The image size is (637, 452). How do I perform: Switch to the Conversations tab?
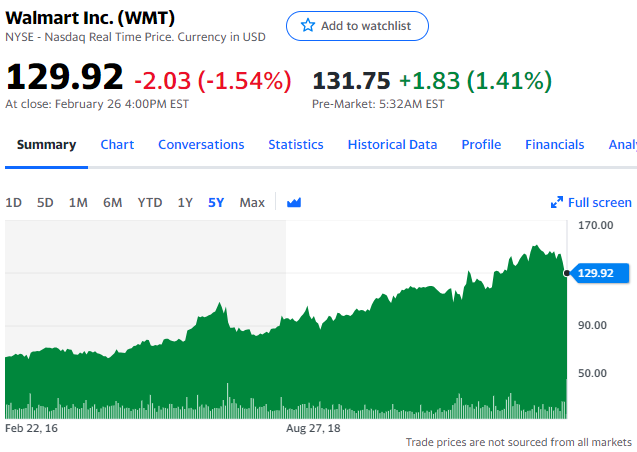[x=201, y=145]
